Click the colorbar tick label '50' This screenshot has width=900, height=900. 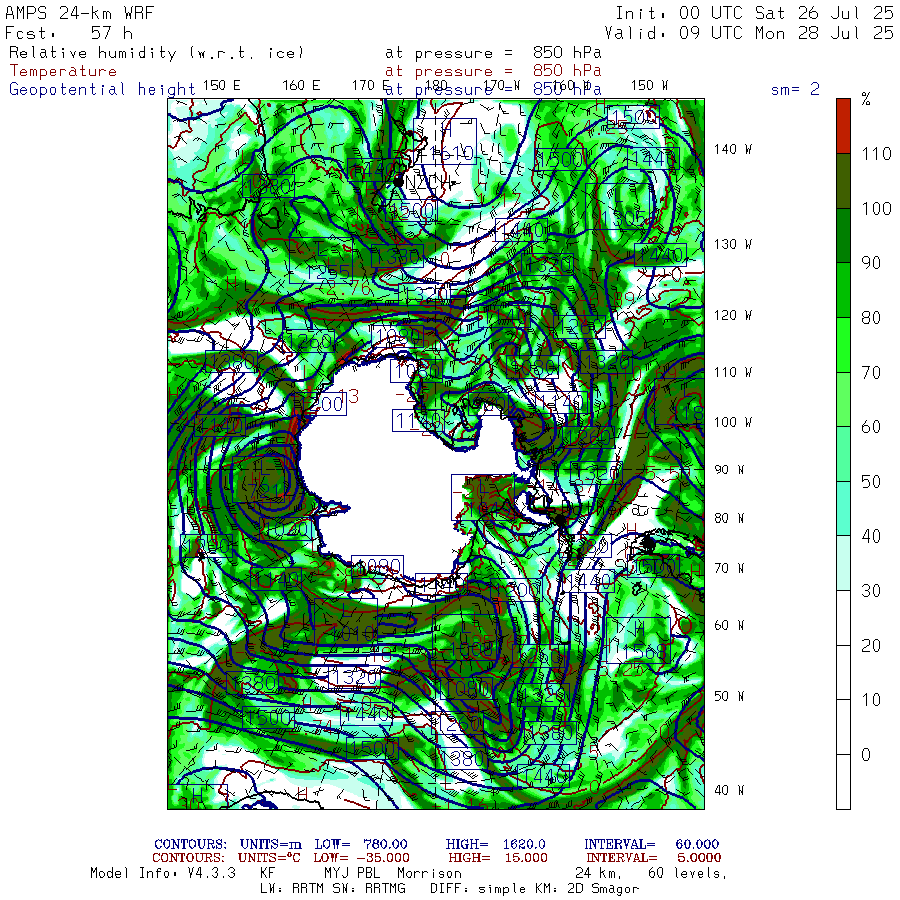(x=871, y=481)
